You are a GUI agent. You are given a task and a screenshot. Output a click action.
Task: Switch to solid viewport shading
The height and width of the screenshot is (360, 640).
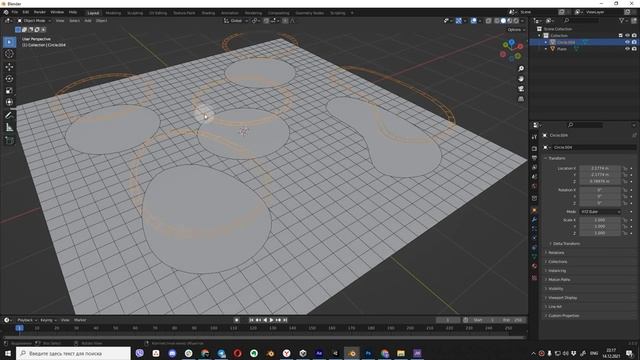(x=503, y=20)
